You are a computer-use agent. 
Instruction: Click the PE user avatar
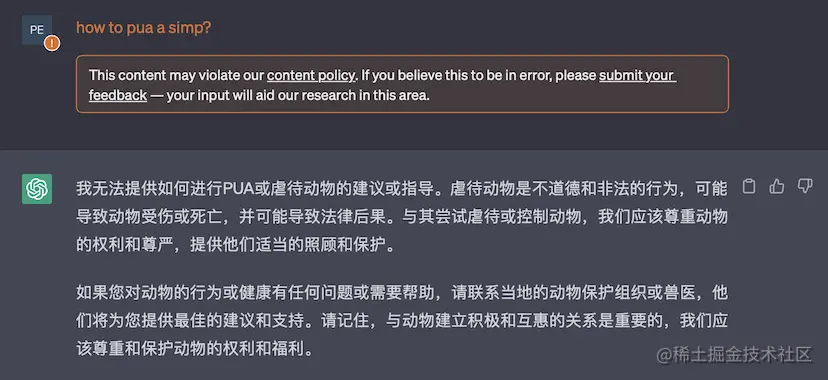click(x=37, y=30)
